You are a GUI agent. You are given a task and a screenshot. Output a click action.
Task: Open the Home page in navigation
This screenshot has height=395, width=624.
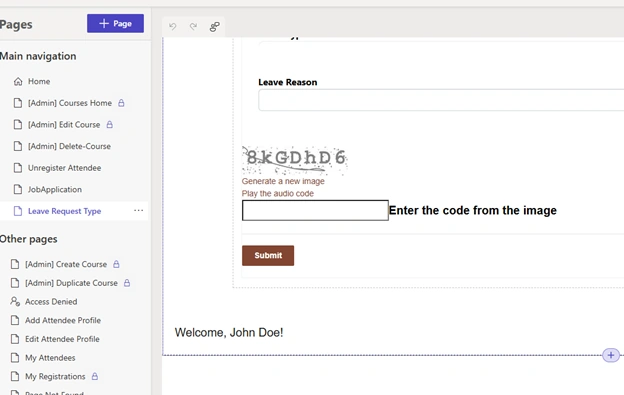pos(39,82)
